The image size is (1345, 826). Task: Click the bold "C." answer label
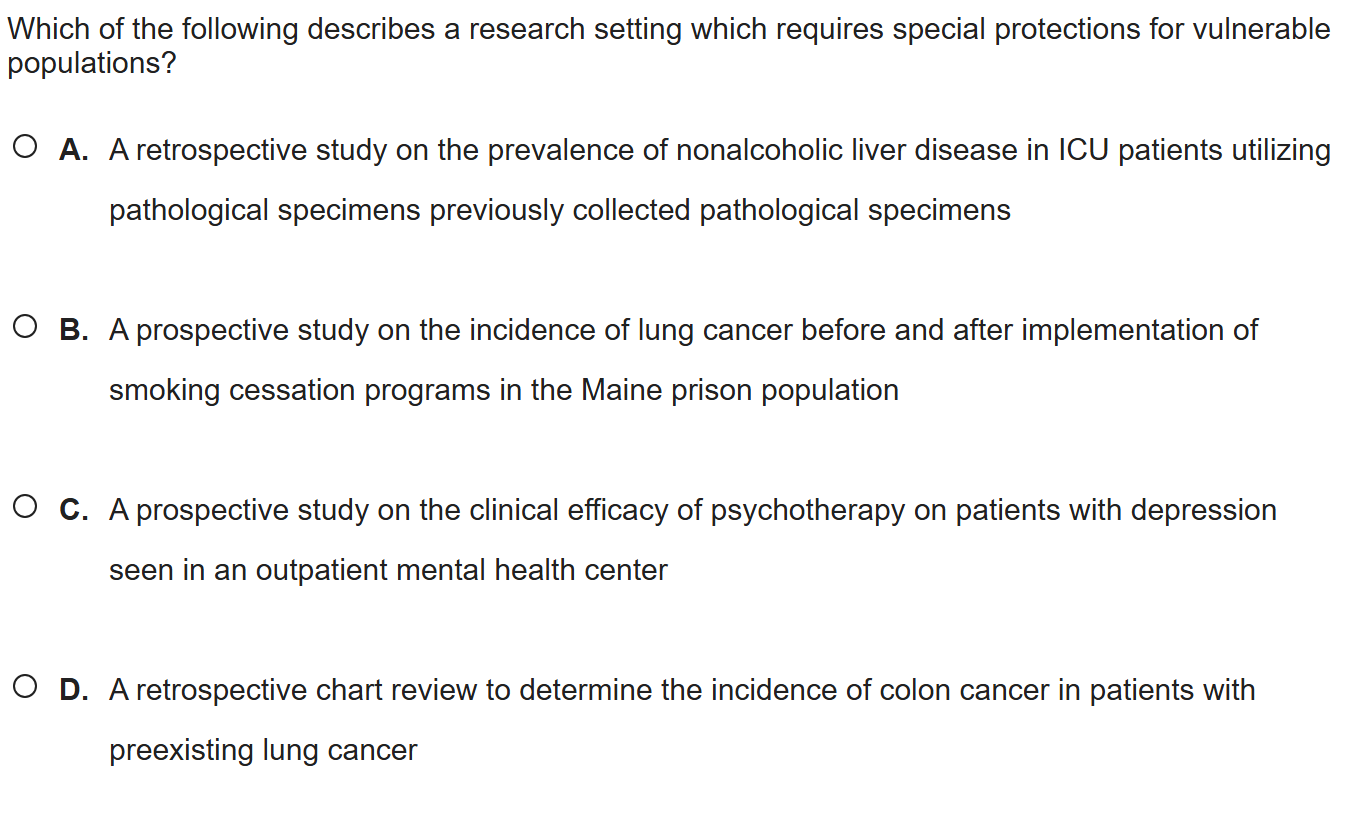[x=73, y=510]
